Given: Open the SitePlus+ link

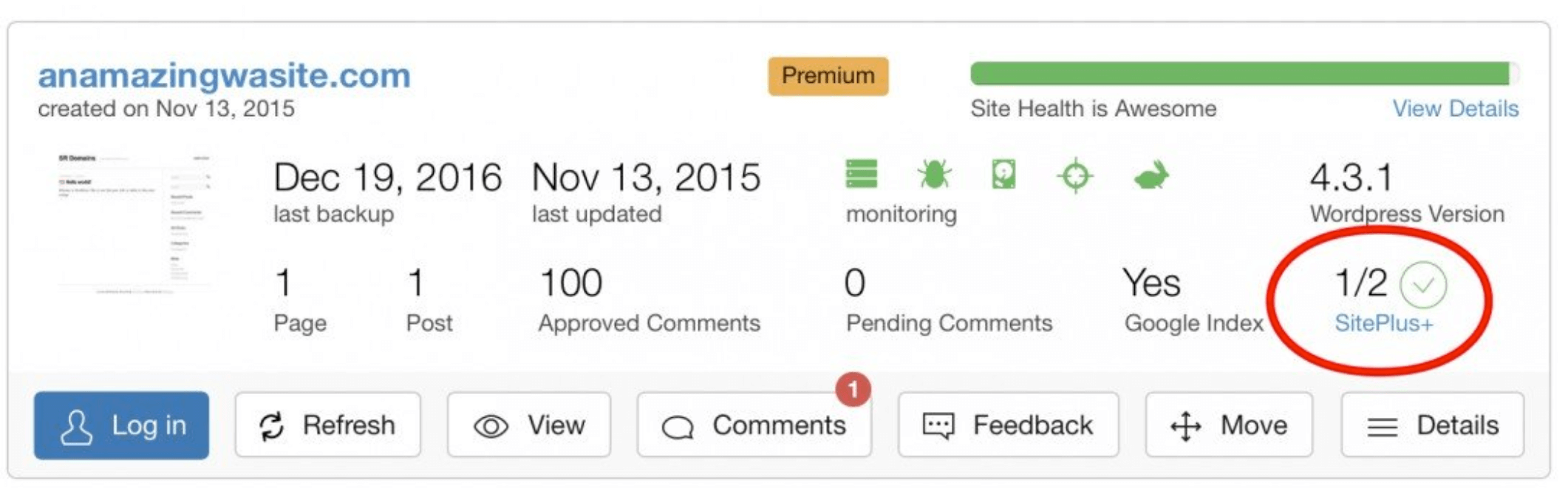Looking at the screenshot, I should (1383, 323).
